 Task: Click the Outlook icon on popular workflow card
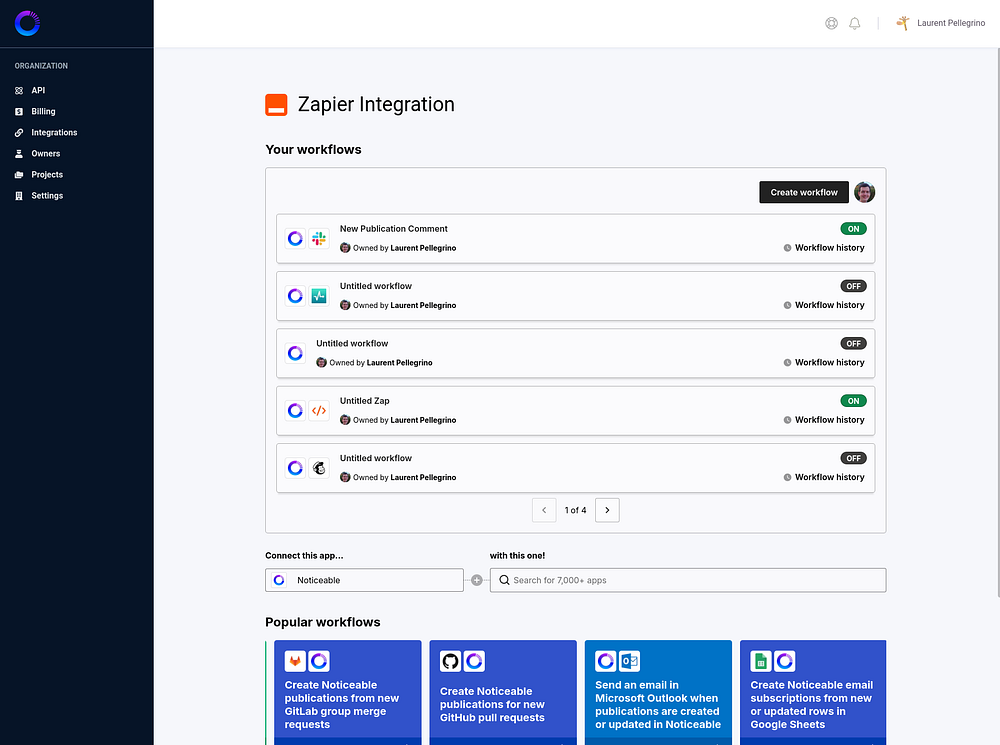point(629,661)
